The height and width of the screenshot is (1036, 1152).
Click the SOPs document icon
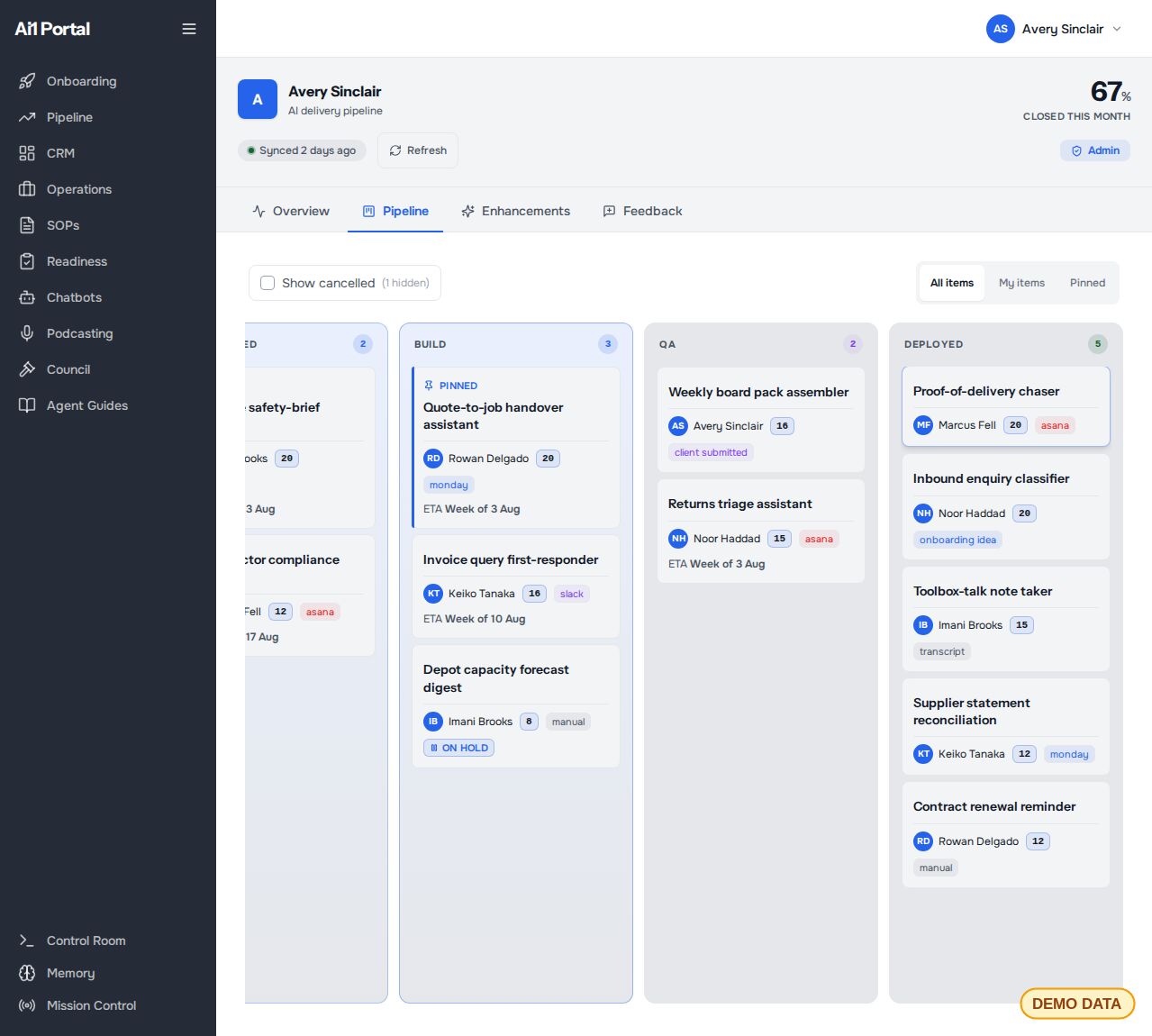pos(27,225)
